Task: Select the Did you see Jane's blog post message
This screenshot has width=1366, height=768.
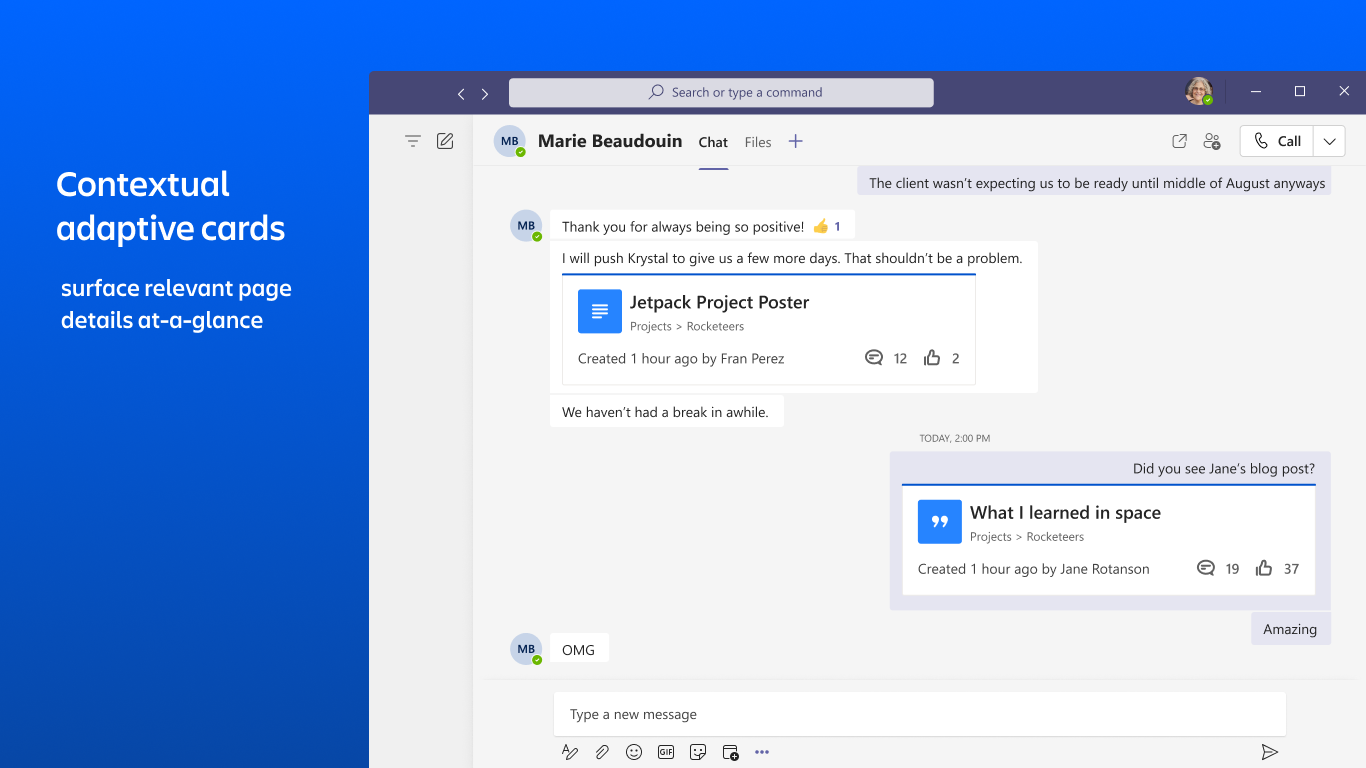Action: pos(1224,468)
